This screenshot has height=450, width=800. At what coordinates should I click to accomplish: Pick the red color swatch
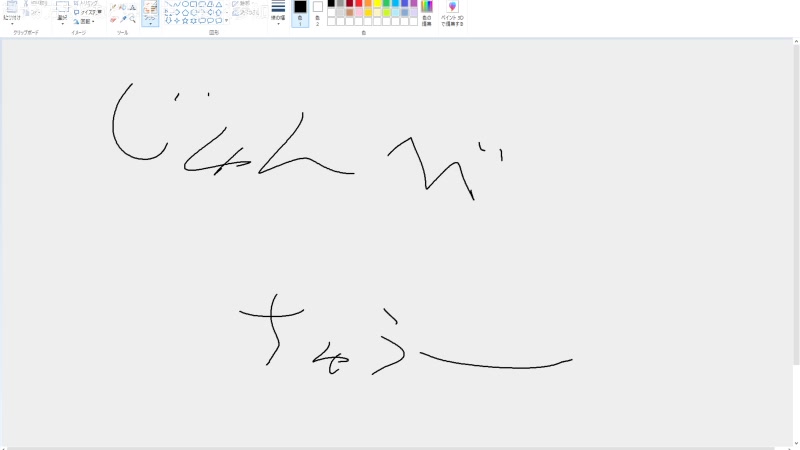click(359, 3)
